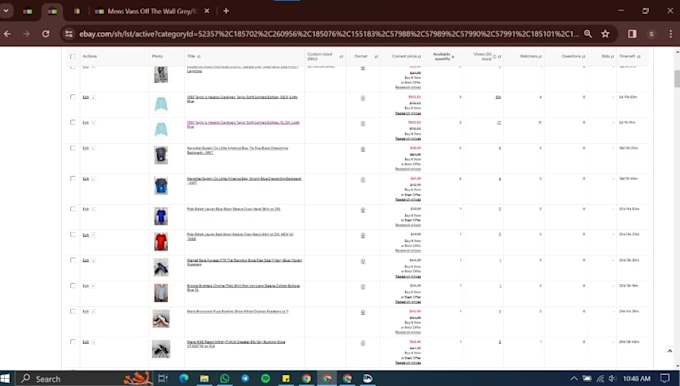Expand Edit dropdown for red Polo shirt
Screen dimensions: 680x386
[x=93, y=235]
